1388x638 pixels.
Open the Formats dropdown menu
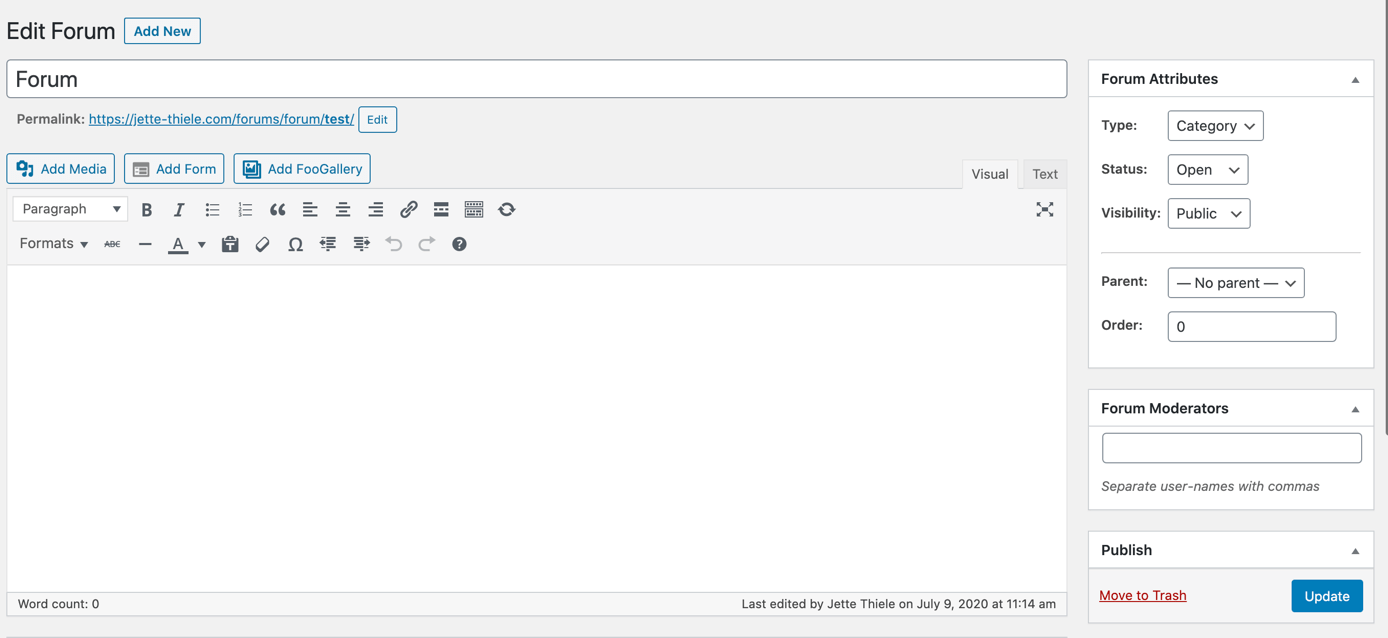click(54, 244)
